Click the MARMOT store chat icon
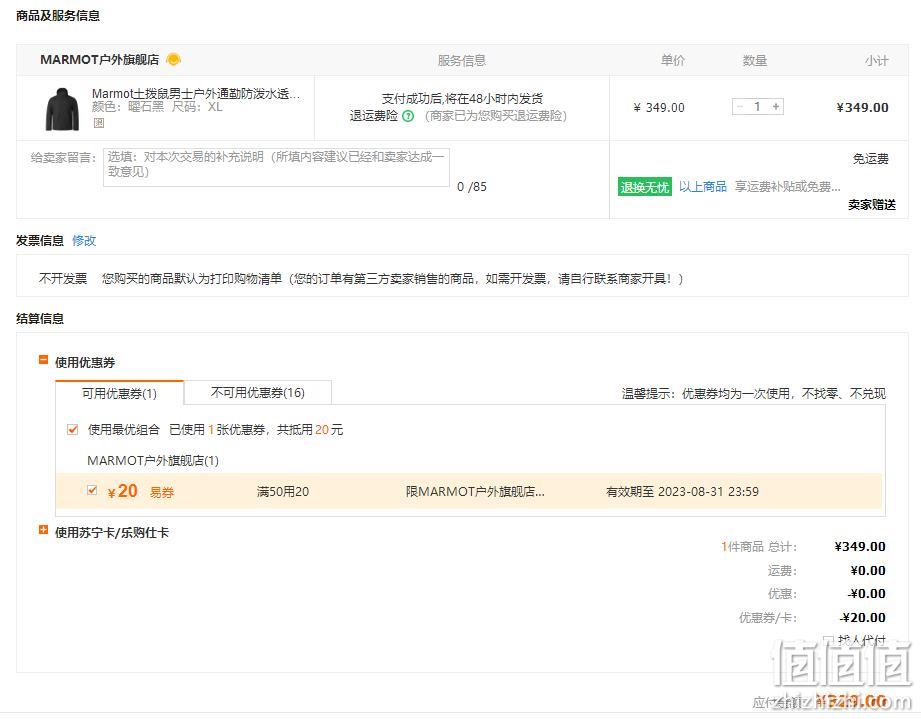The height and width of the screenshot is (719, 921). (173, 59)
